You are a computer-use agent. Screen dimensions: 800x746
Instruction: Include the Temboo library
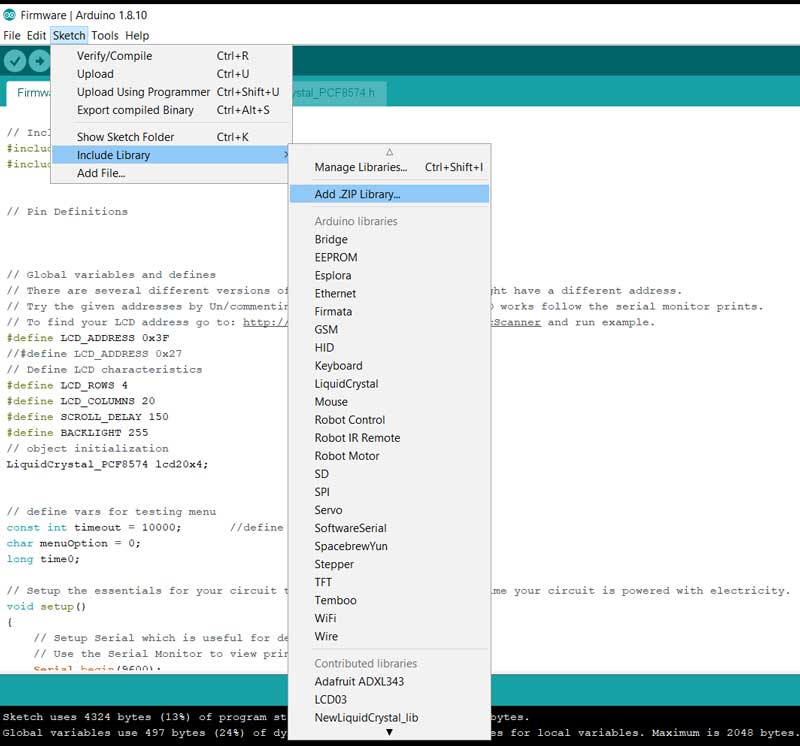(389, 600)
